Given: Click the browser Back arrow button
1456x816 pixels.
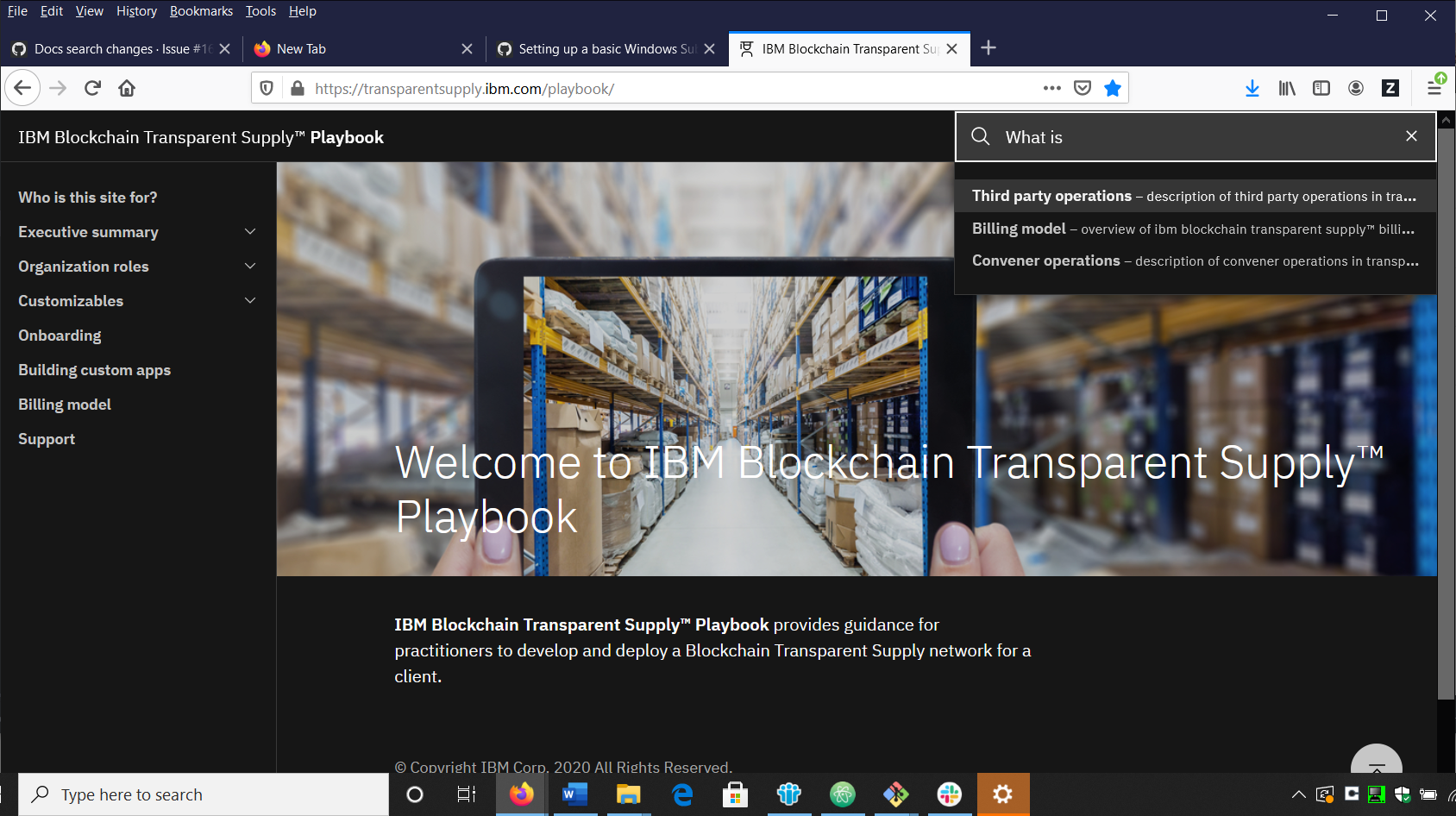Looking at the screenshot, I should (22, 88).
